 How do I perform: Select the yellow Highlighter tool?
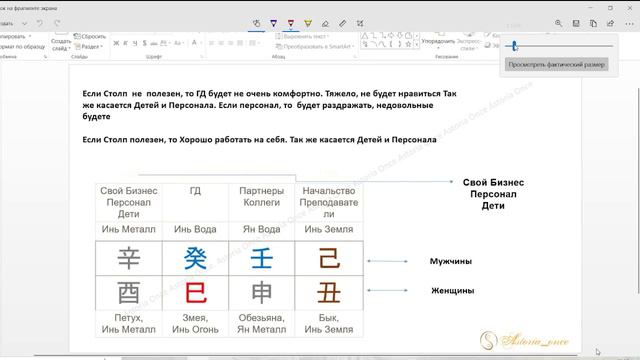coord(308,24)
